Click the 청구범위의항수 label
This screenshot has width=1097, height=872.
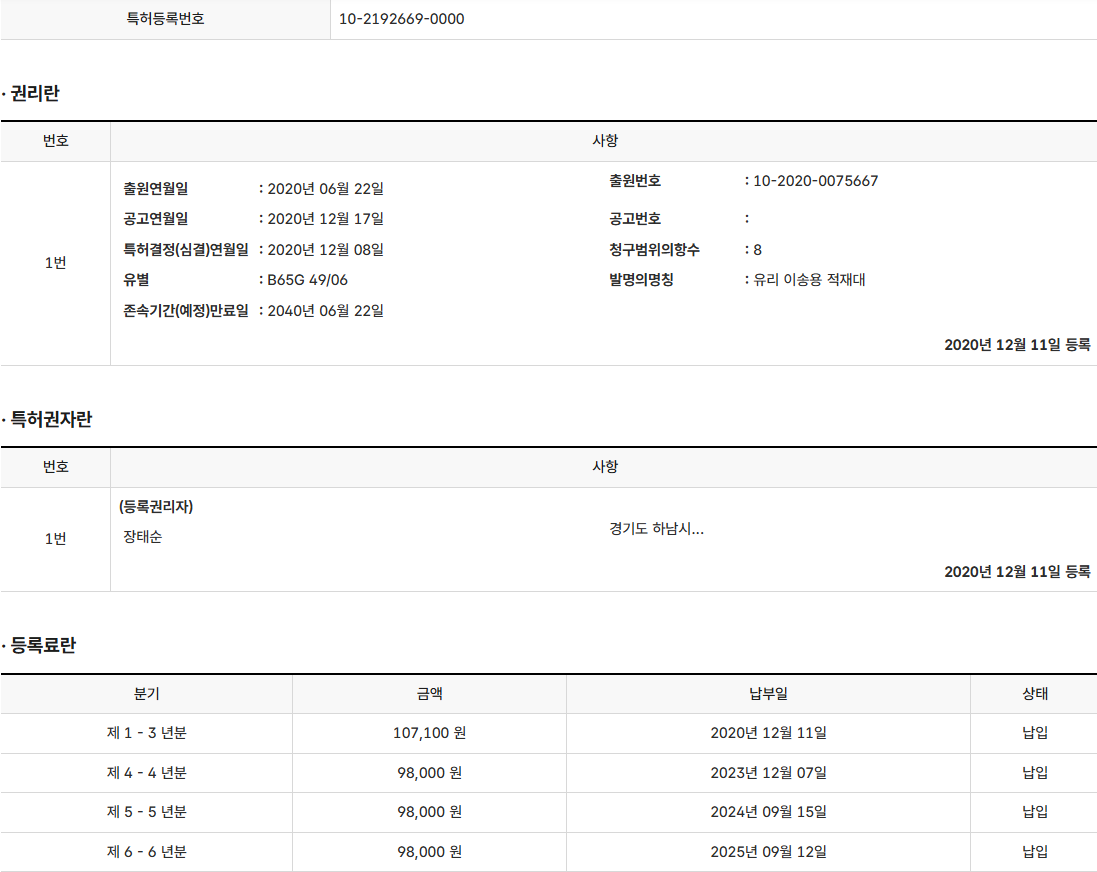655,250
